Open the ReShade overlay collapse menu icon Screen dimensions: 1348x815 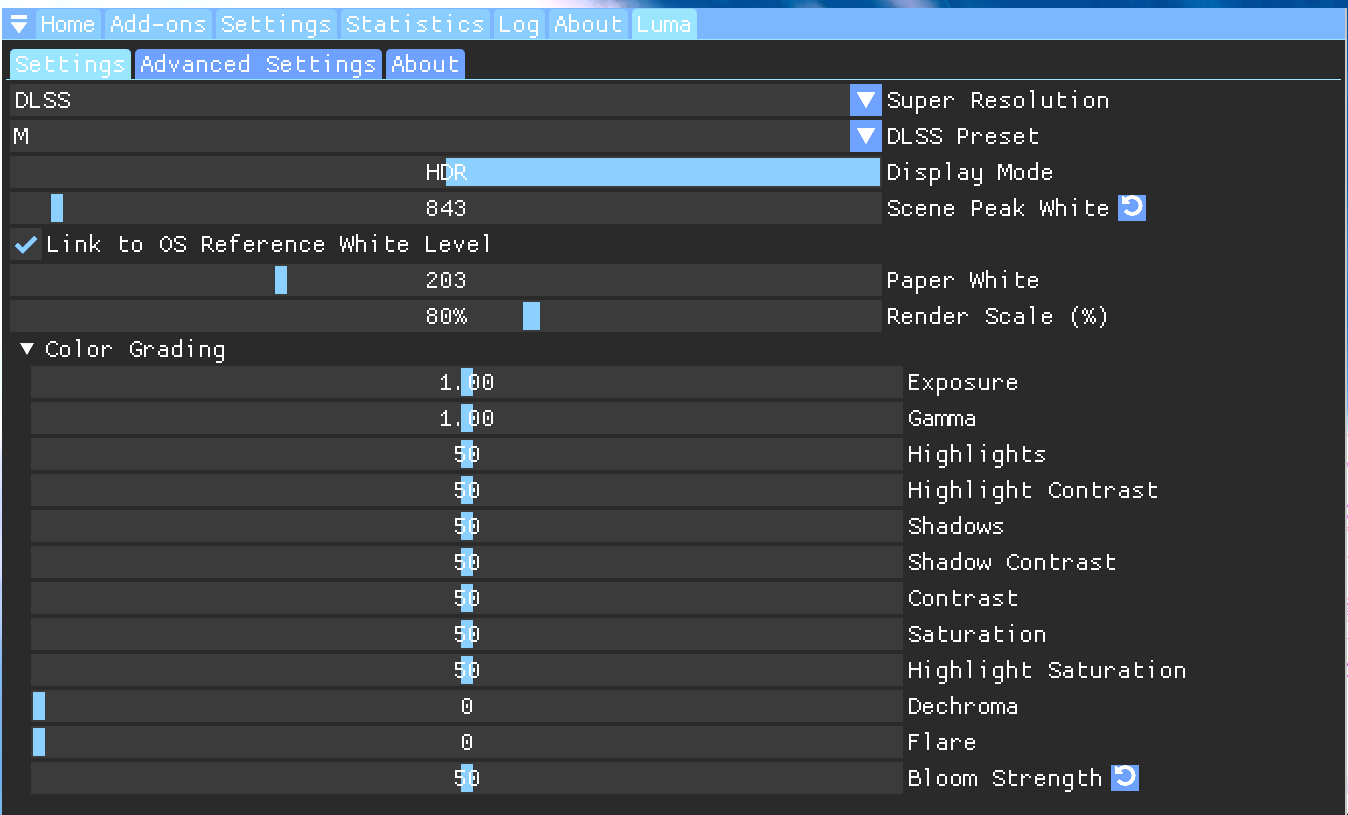(19, 24)
